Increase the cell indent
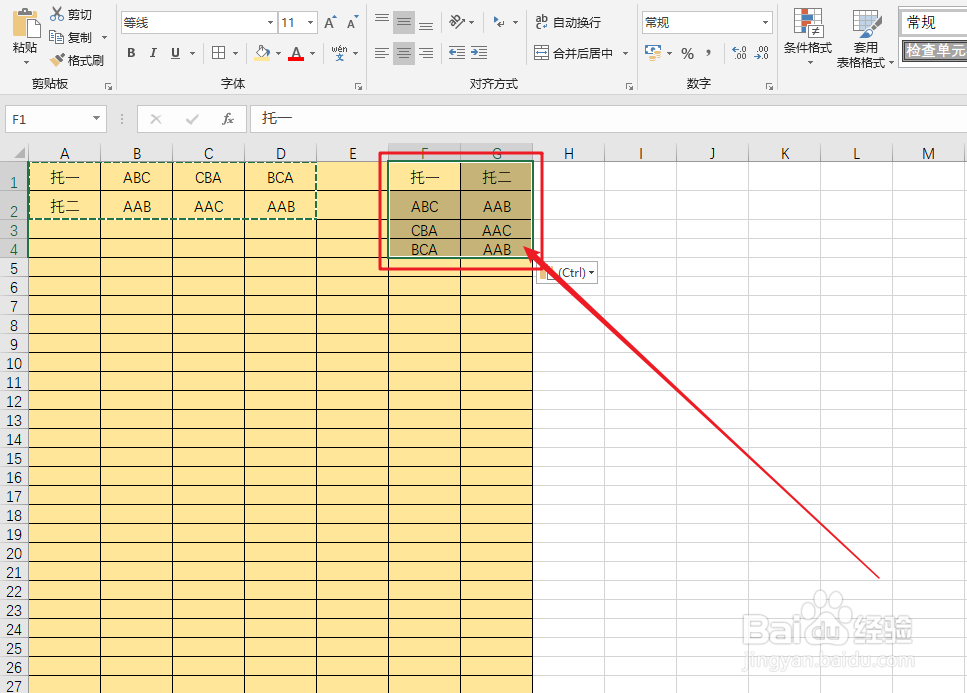967x693 pixels. click(479, 53)
